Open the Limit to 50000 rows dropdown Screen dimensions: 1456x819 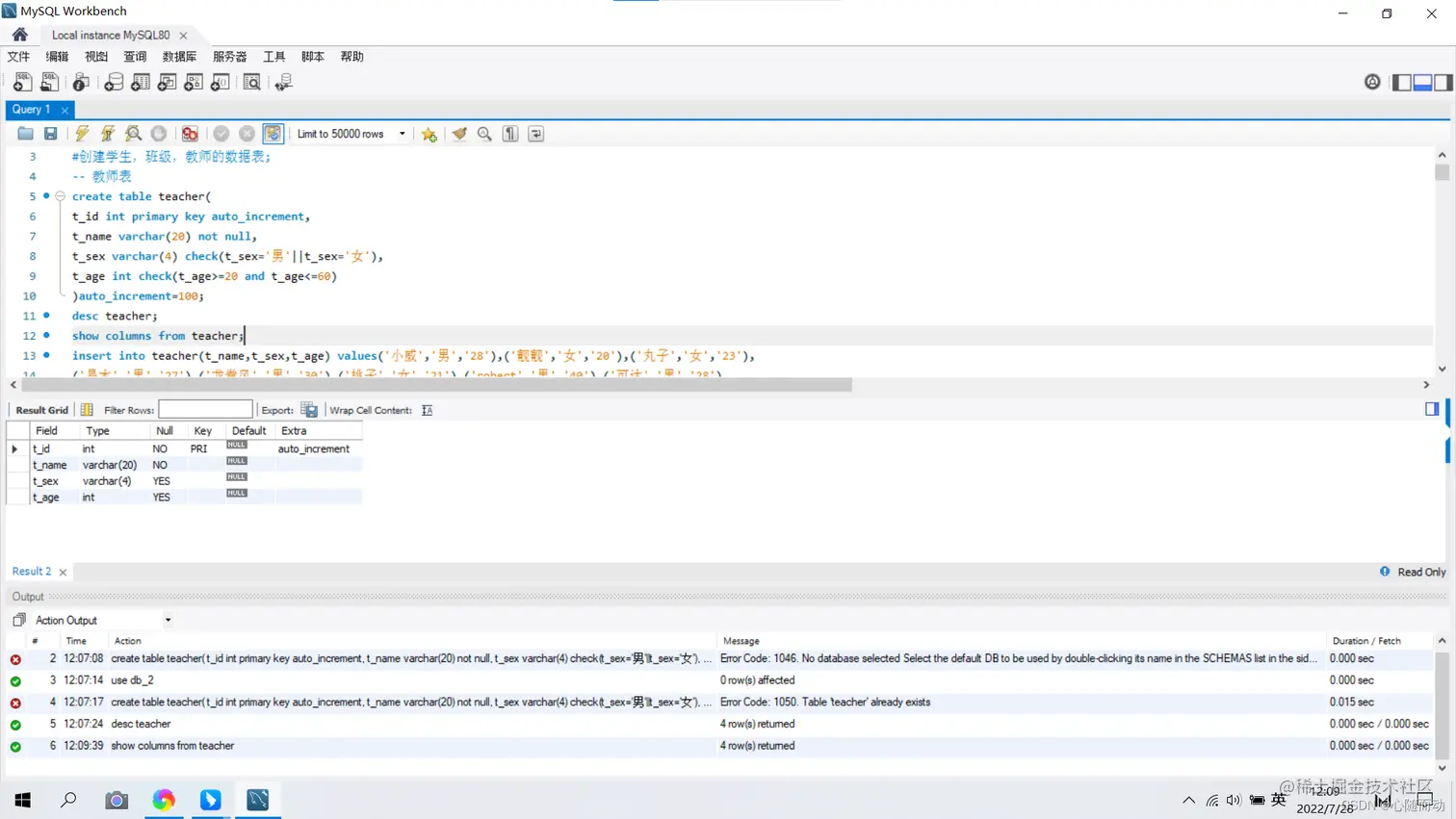[x=351, y=134]
